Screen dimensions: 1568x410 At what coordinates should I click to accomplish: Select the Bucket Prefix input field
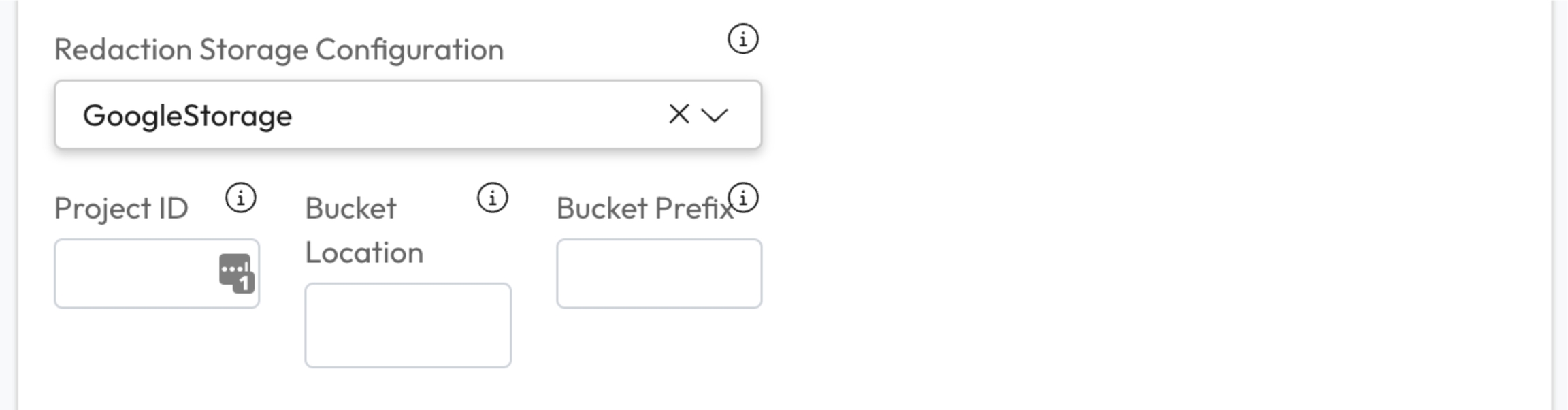659,274
